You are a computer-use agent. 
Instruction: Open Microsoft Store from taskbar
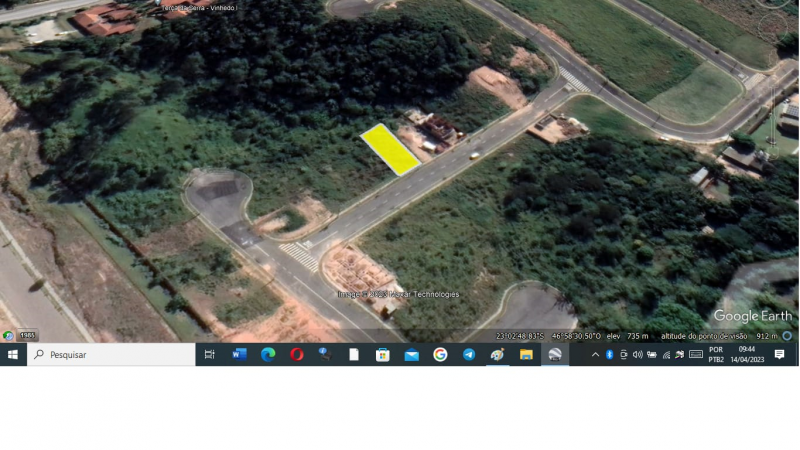point(383,355)
